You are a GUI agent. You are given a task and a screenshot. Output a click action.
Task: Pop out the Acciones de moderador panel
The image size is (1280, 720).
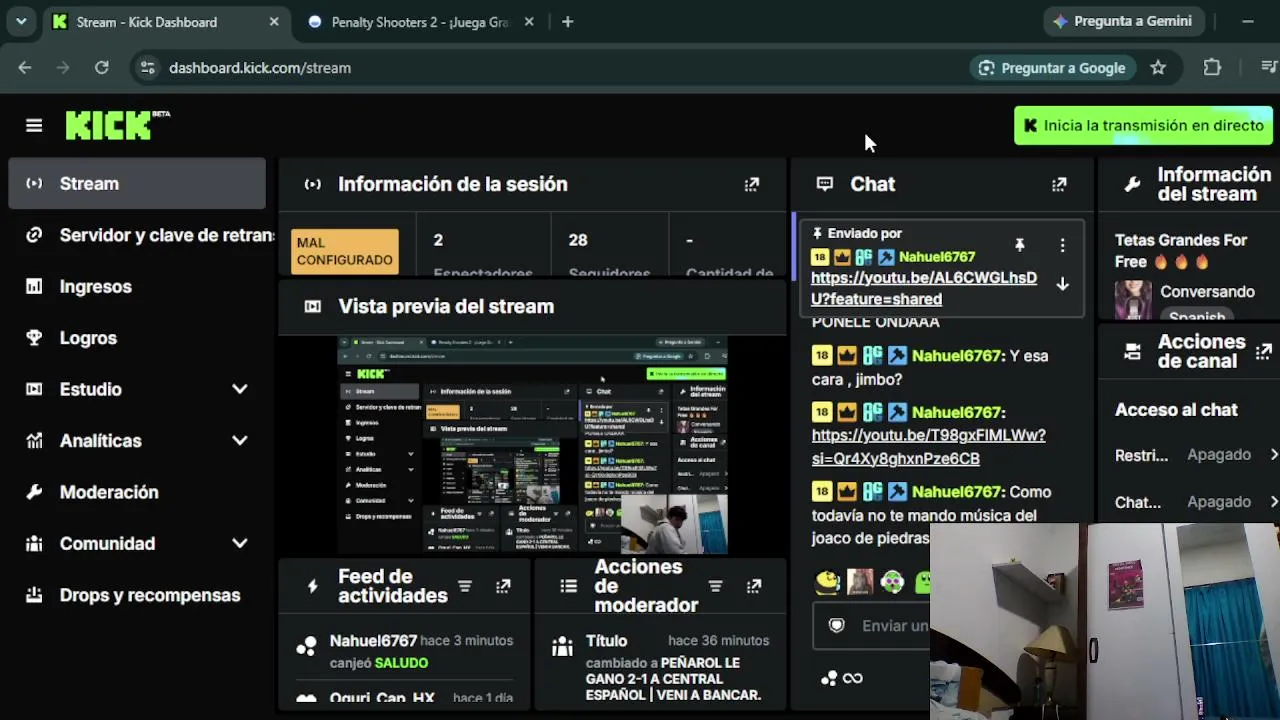pyautogui.click(x=753, y=586)
